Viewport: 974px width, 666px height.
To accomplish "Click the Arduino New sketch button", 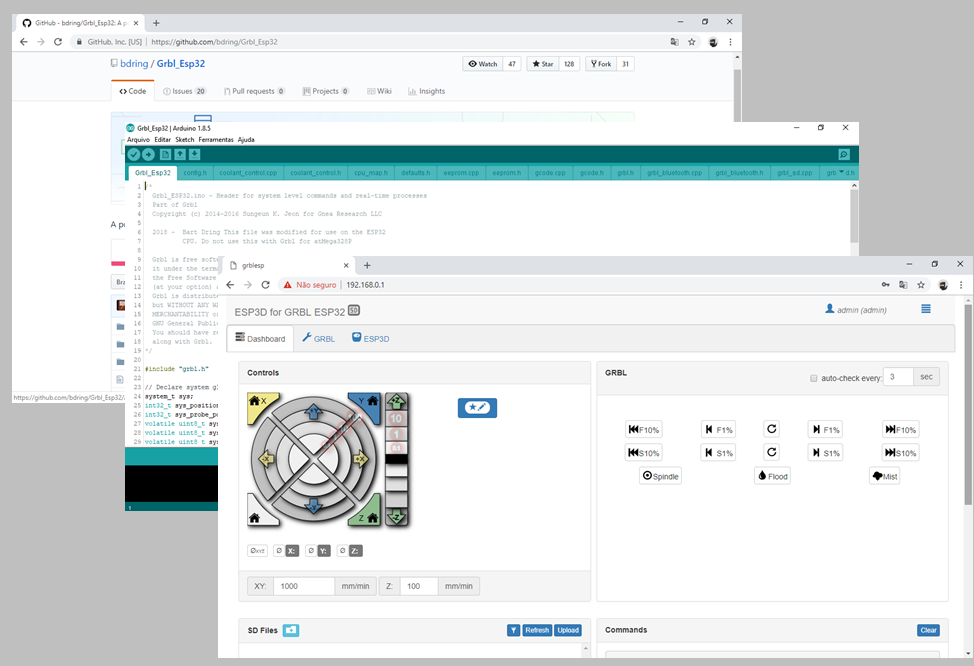I will tap(165, 154).
